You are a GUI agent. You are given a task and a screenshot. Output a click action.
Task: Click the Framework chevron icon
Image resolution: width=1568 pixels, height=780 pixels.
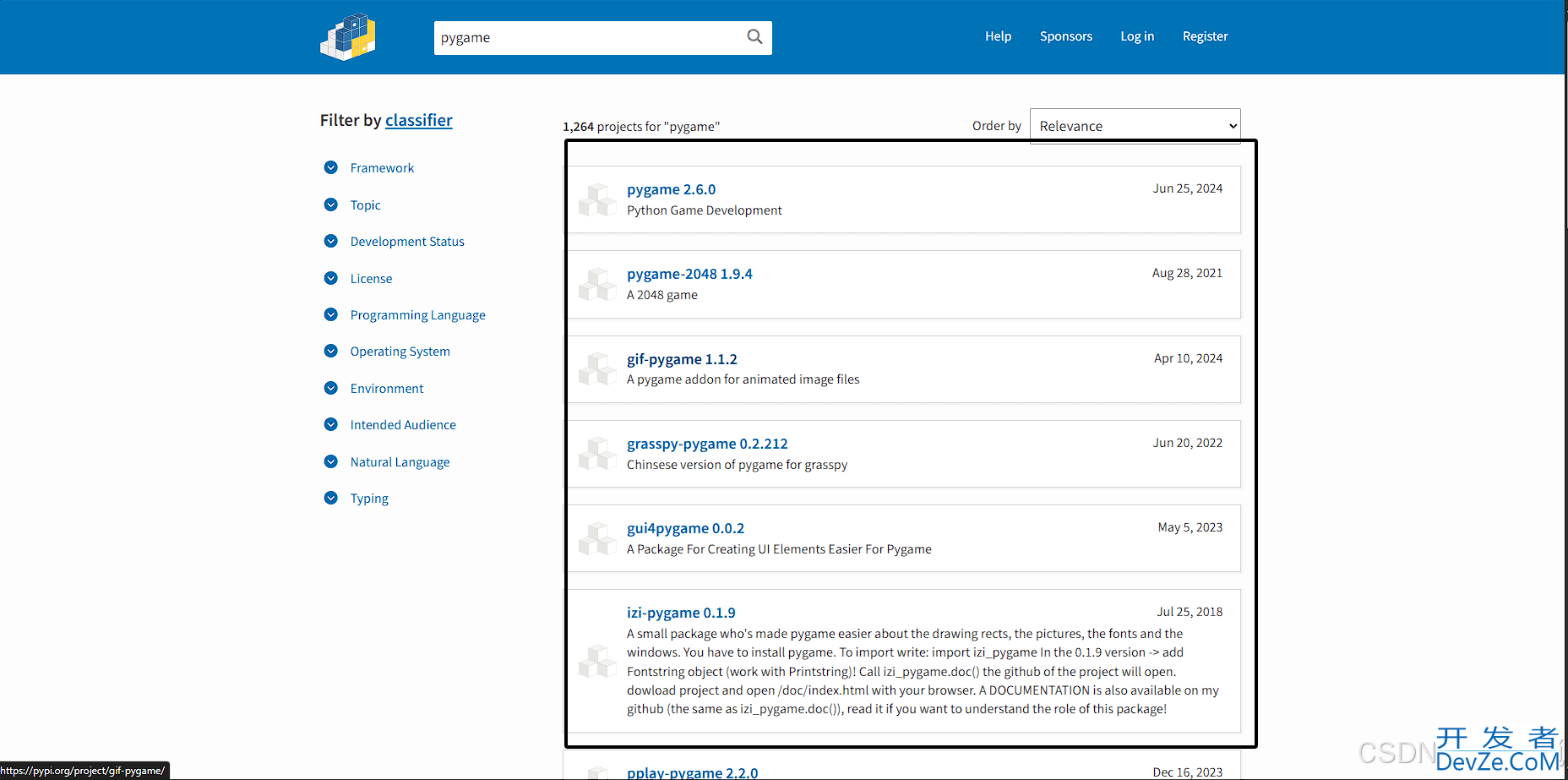(x=331, y=167)
